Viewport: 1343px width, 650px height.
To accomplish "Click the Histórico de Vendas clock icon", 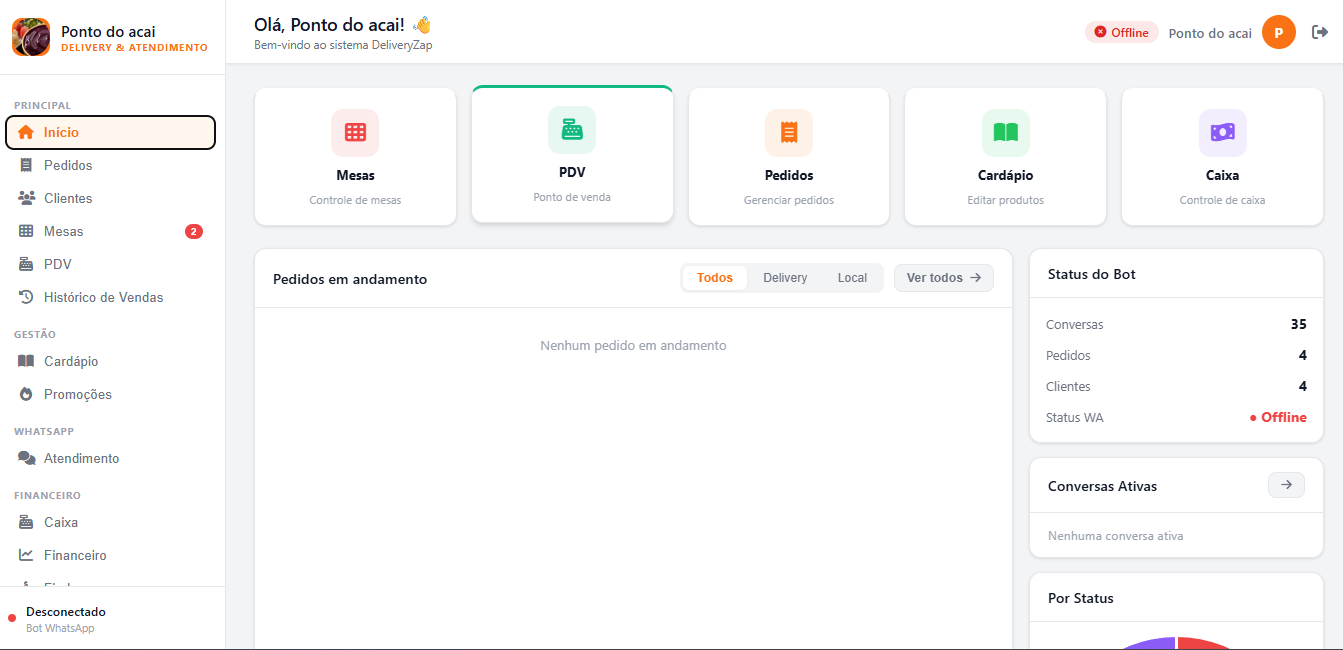I will pos(26,297).
